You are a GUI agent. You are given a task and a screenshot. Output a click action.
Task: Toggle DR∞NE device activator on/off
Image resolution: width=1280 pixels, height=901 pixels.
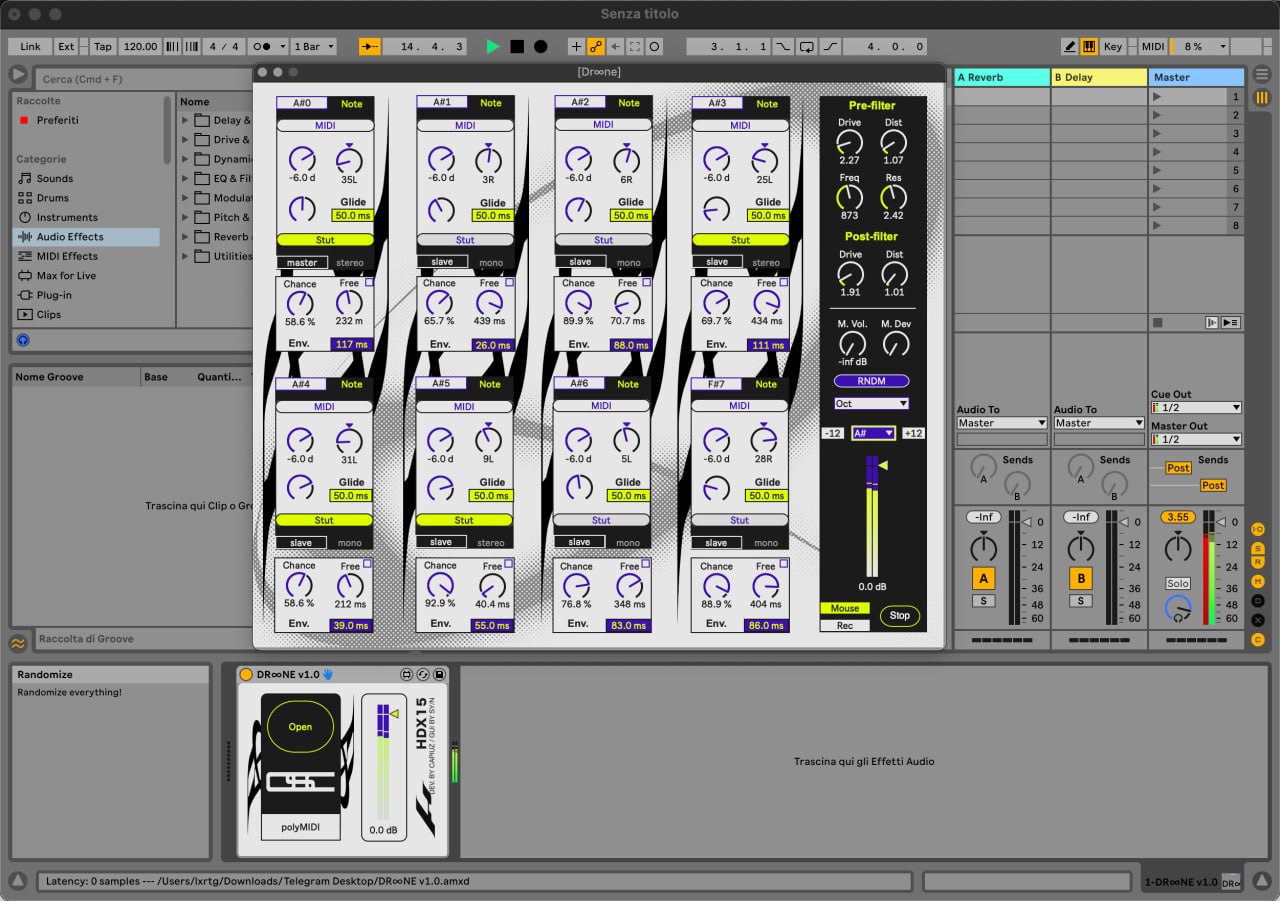click(x=246, y=675)
